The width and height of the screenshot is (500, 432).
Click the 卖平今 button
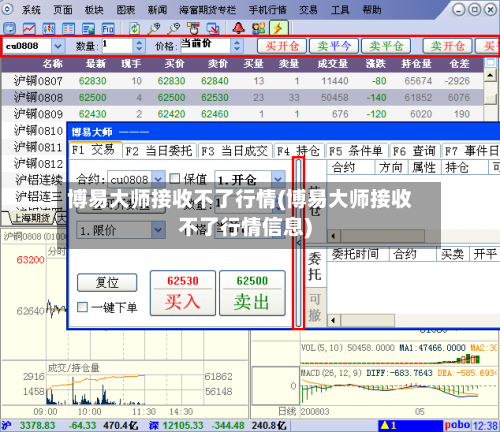[x=334, y=46]
